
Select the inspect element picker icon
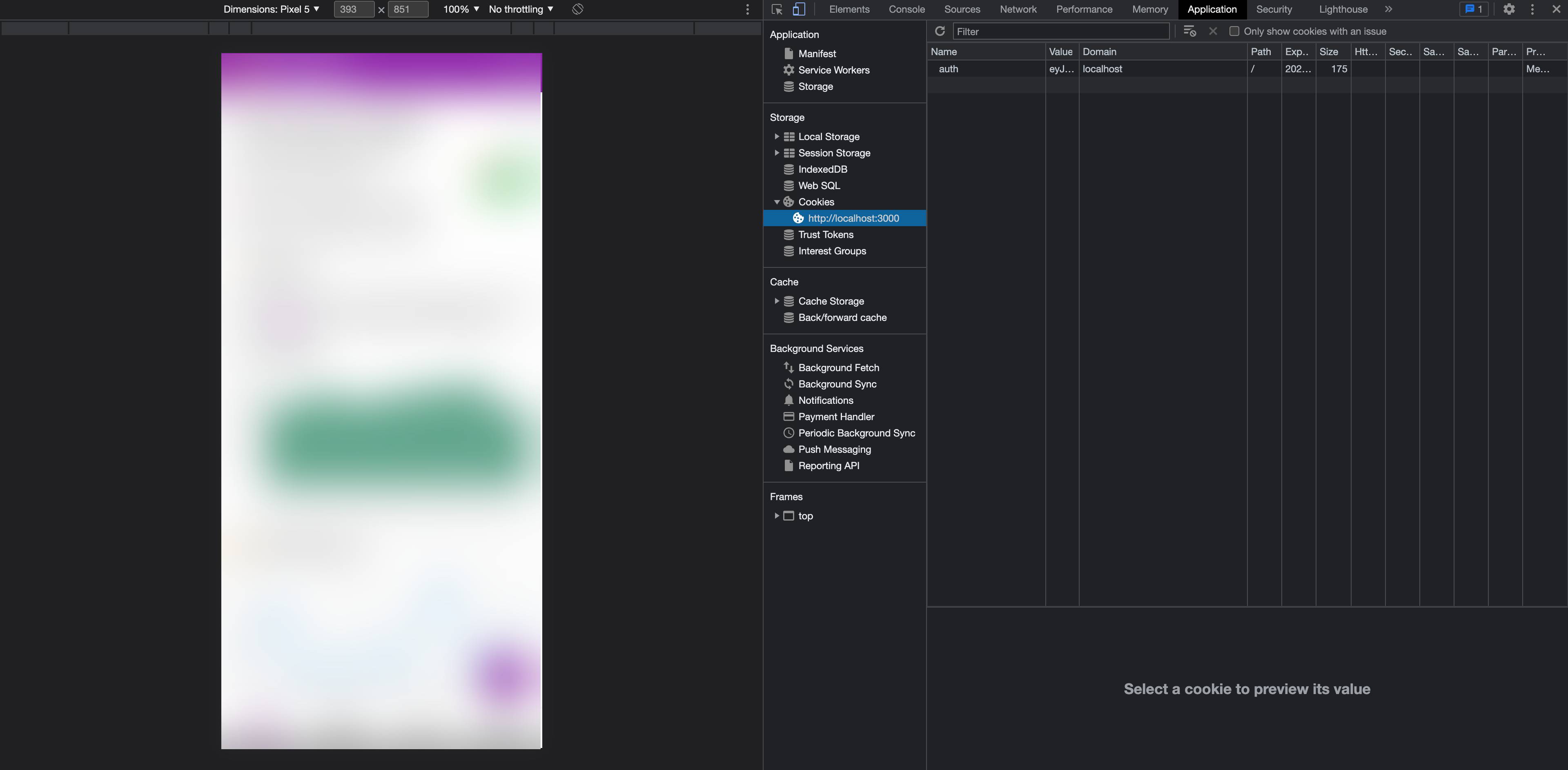coord(777,9)
